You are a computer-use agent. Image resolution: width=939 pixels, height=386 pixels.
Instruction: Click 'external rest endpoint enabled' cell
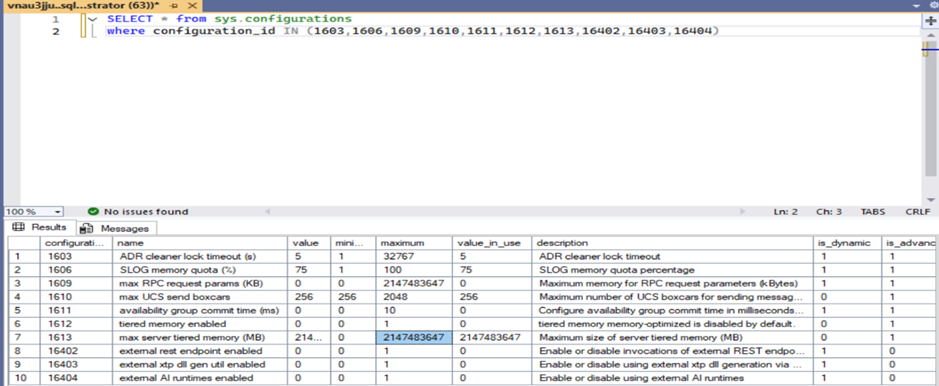coord(200,351)
